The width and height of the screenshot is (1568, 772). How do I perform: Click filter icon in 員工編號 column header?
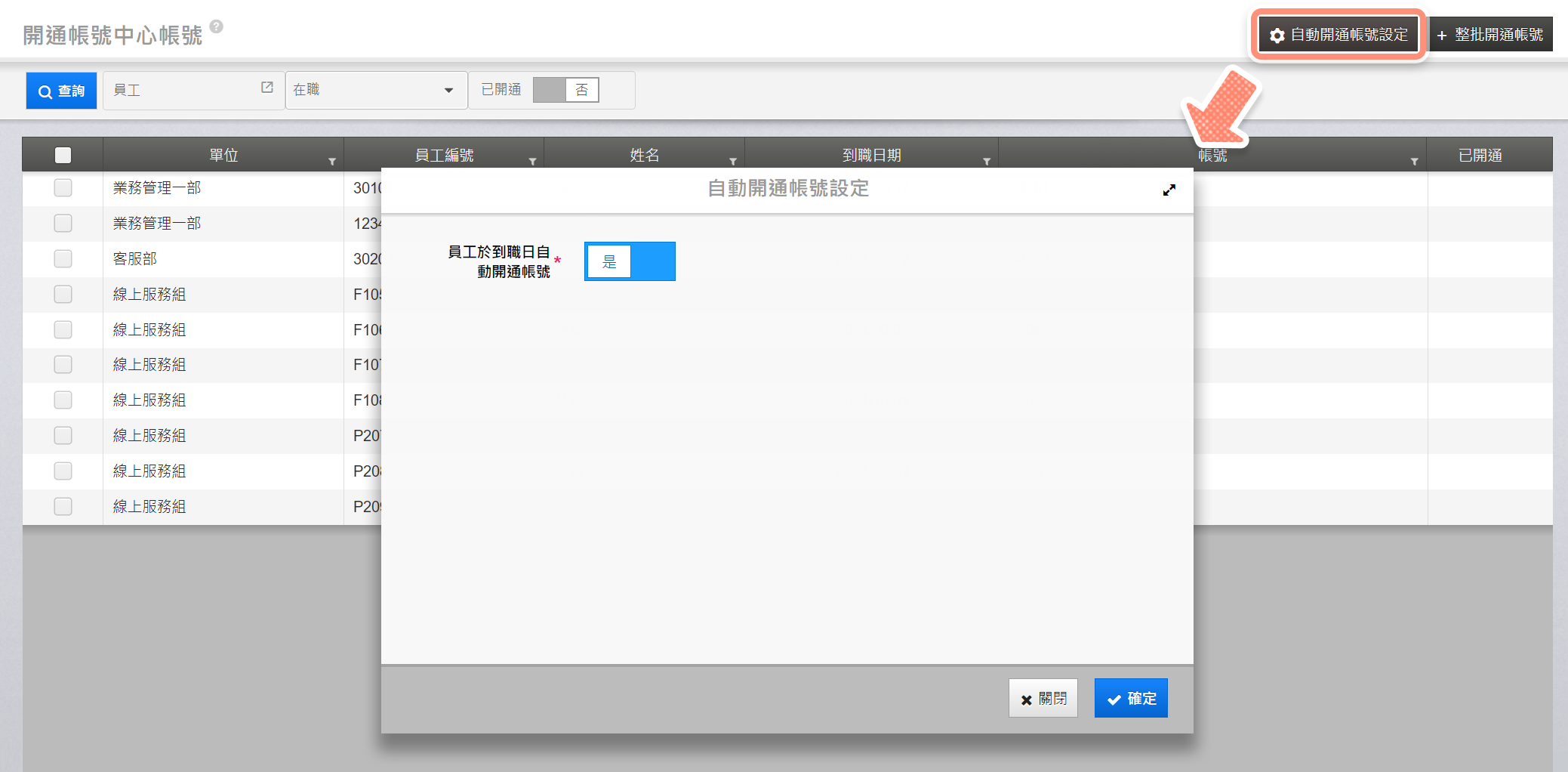point(532,162)
